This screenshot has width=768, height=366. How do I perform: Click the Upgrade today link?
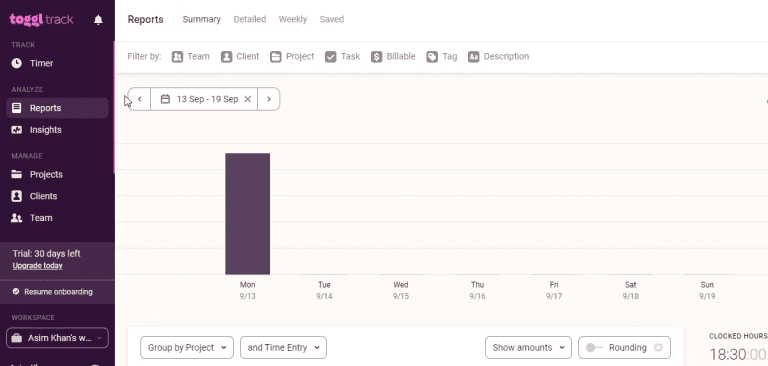click(38, 266)
